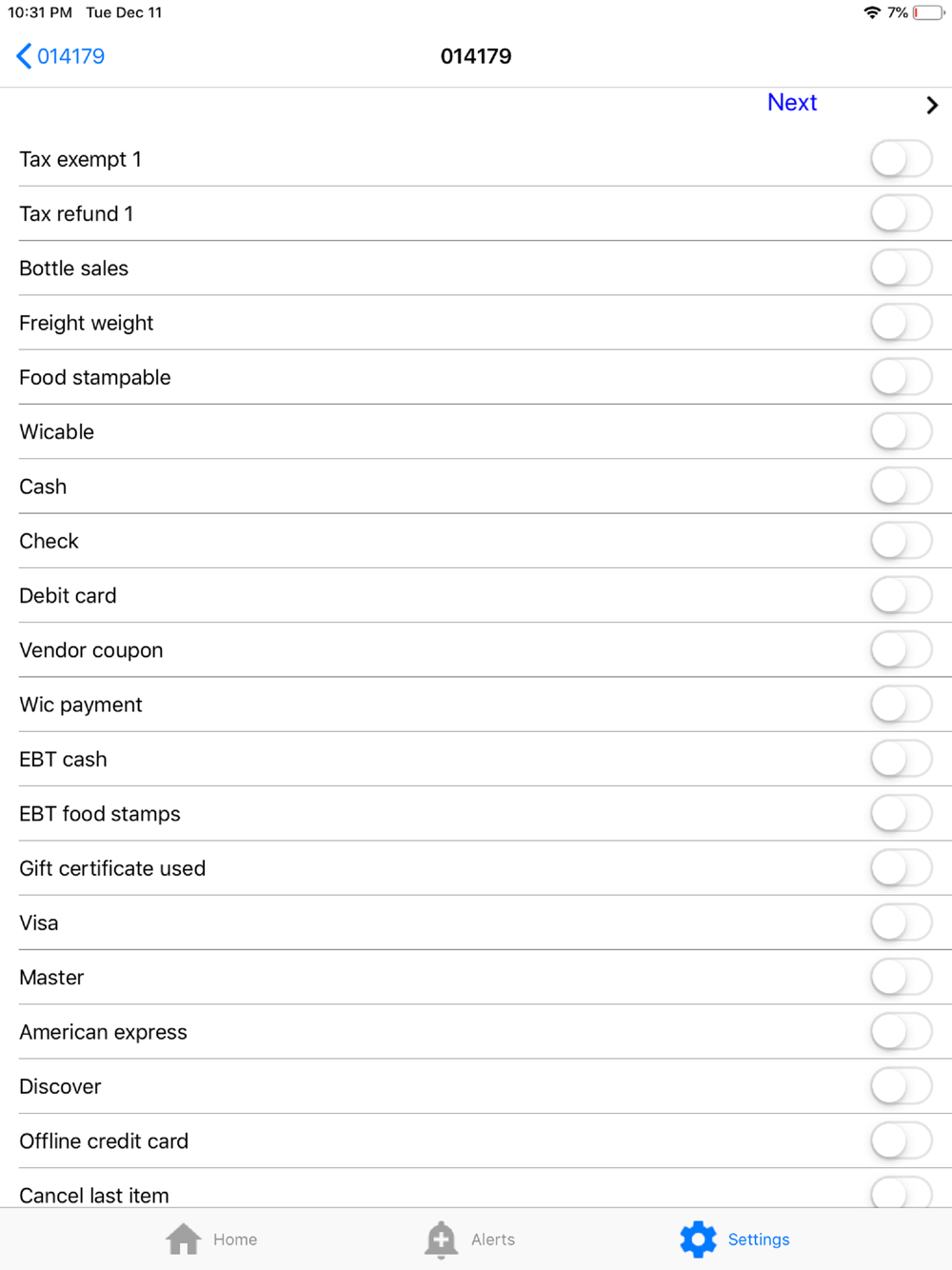This screenshot has width=952, height=1270.
Task: Enable the Debit card toggle
Action: tap(902, 595)
